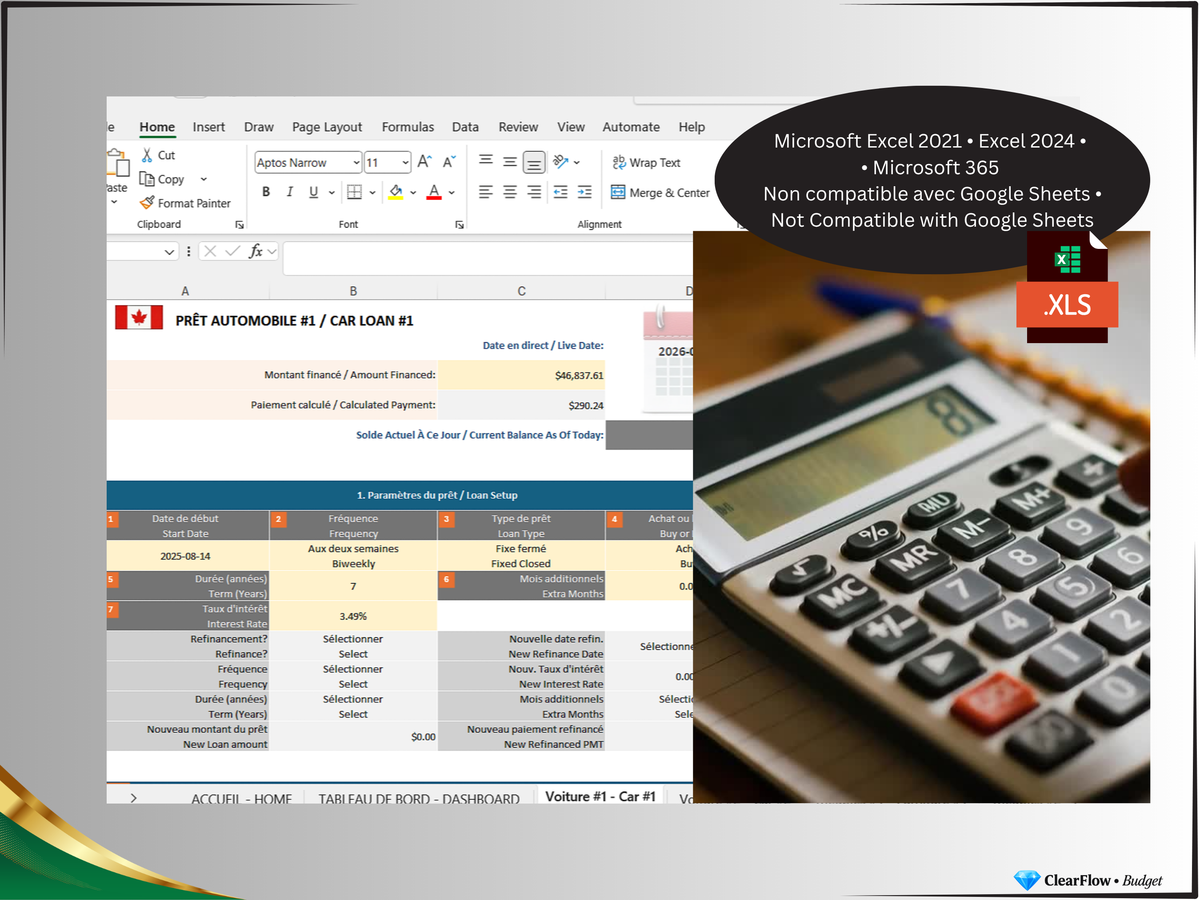Open underline style dropdown arrow

330,193
